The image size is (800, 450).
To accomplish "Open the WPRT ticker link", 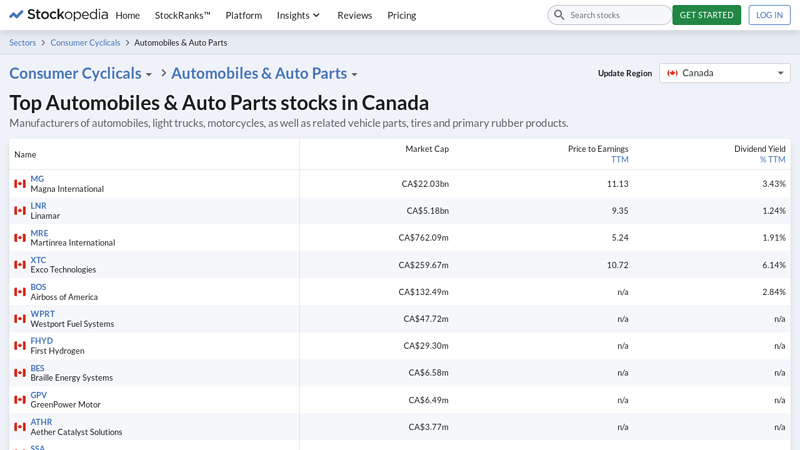I will tap(42, 314).
